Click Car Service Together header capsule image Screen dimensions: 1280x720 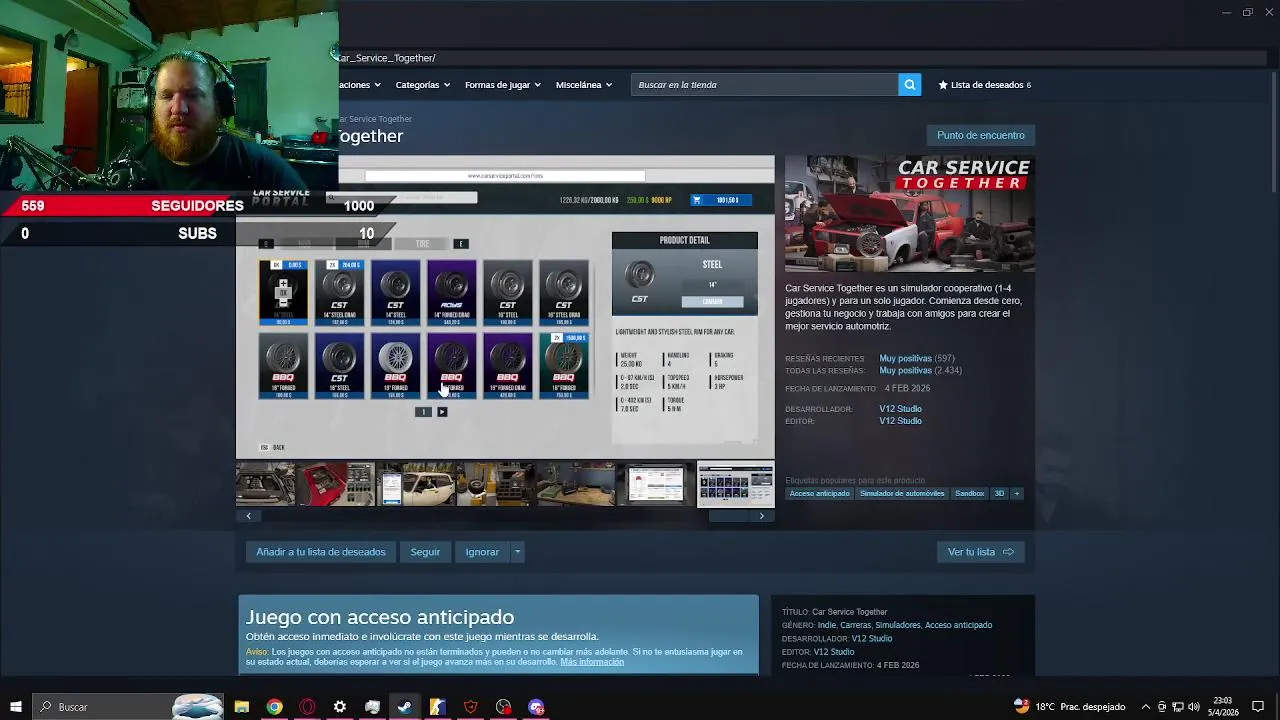coord(910,214)
